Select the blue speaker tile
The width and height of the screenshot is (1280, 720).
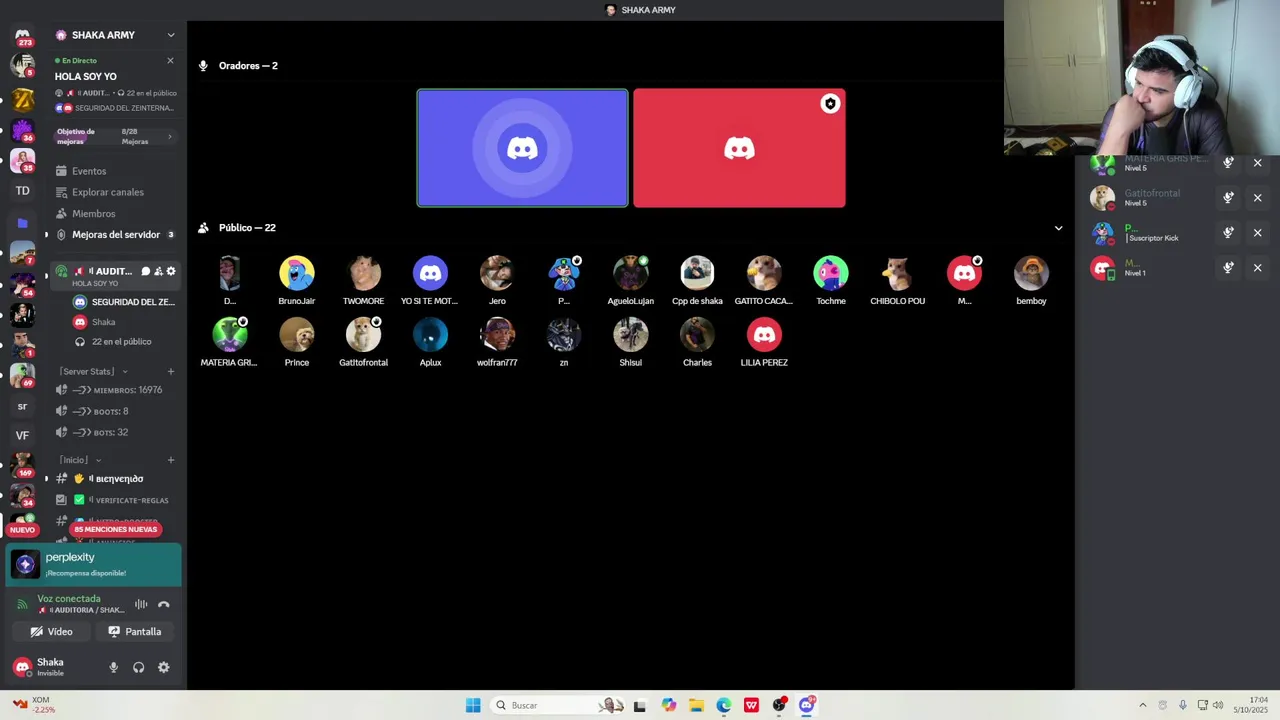523,148
